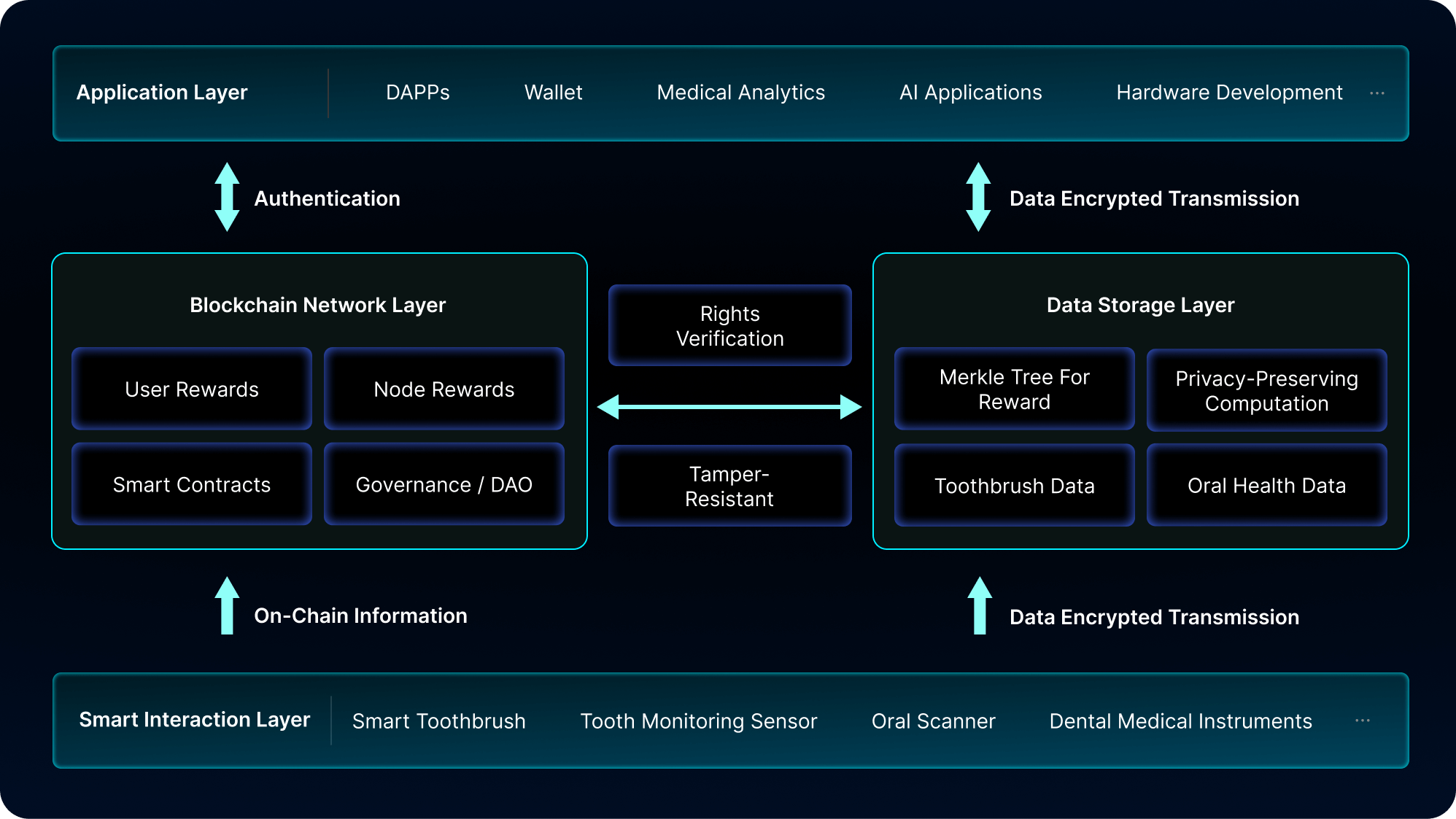Open Medical Analytics
This screenshot has height=819, width=1456.
740,93
